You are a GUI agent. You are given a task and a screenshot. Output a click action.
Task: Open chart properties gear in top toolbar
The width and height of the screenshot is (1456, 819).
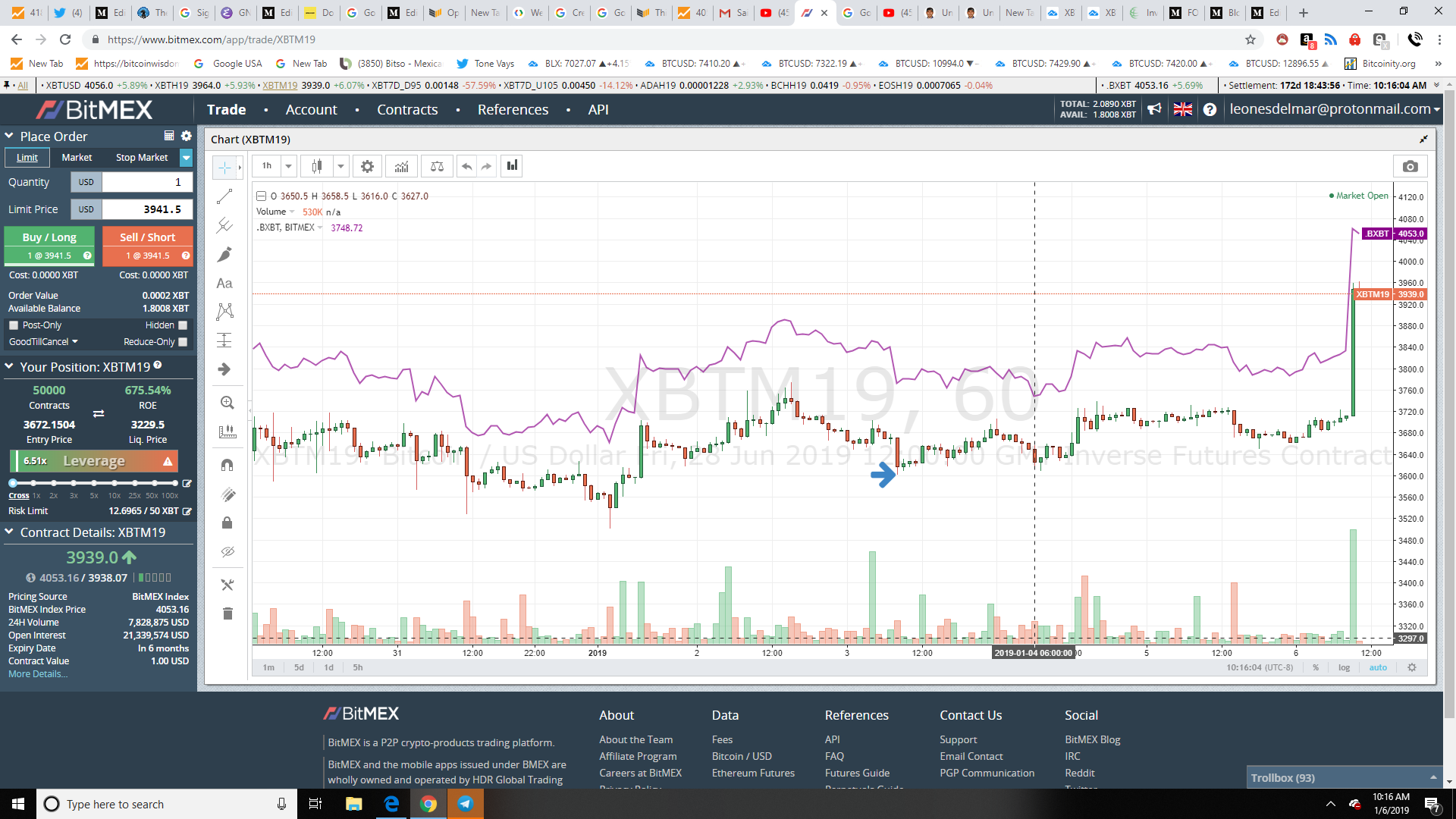[367, 166]
